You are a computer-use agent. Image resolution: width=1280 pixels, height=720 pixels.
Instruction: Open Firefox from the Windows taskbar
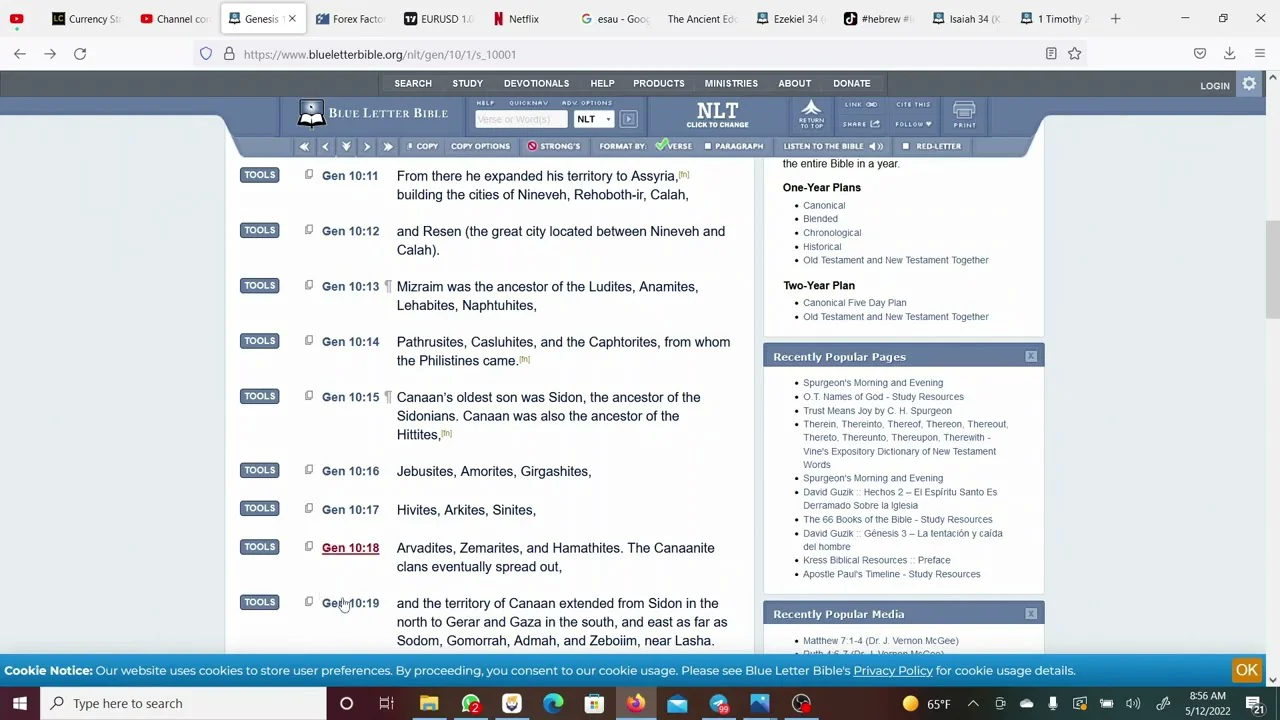tap(636, 703)
